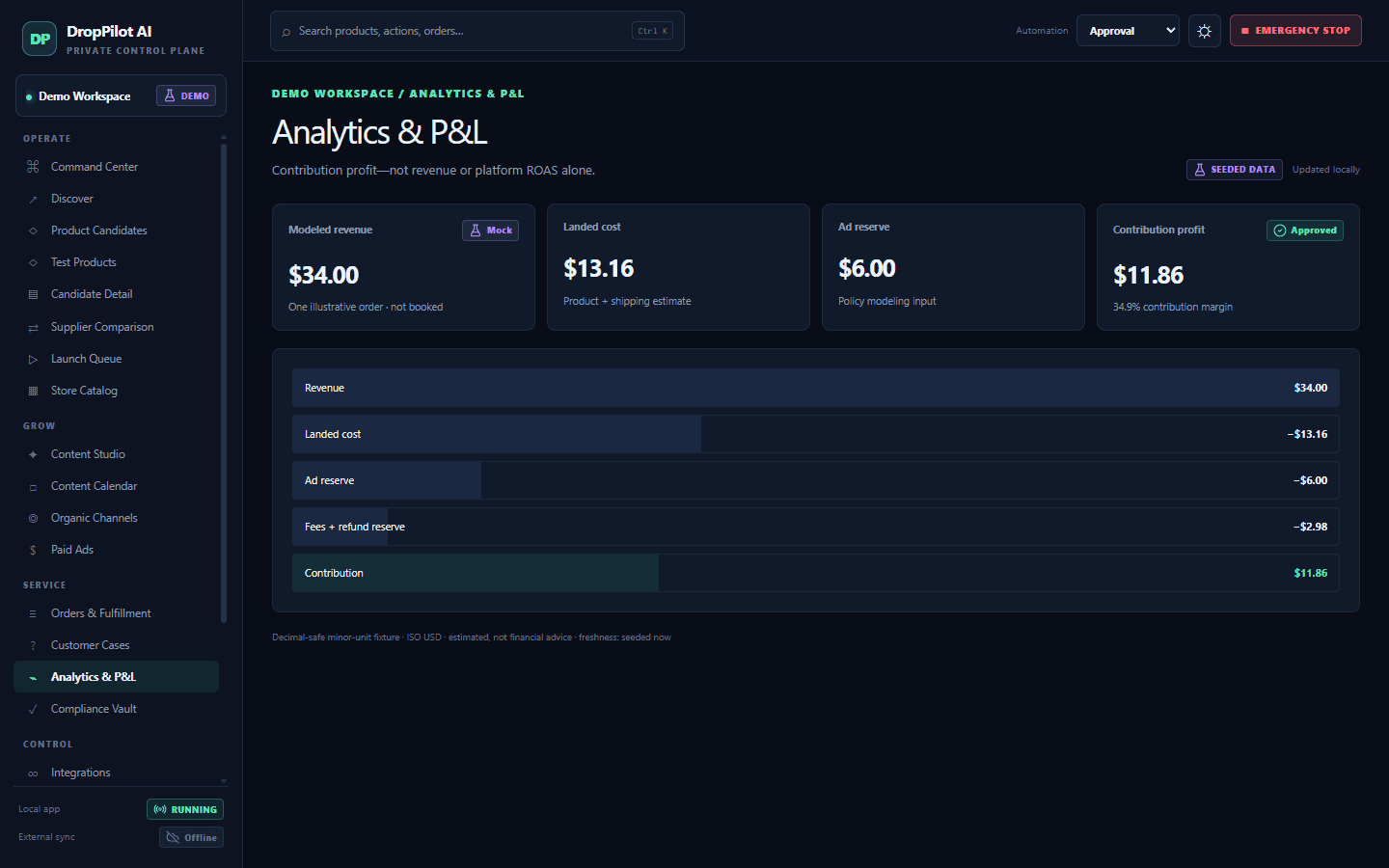This screenshot has width=1389, height=868.
Task: Click the Ctrl K shortcut hint
Action: [x=652, y=31]
